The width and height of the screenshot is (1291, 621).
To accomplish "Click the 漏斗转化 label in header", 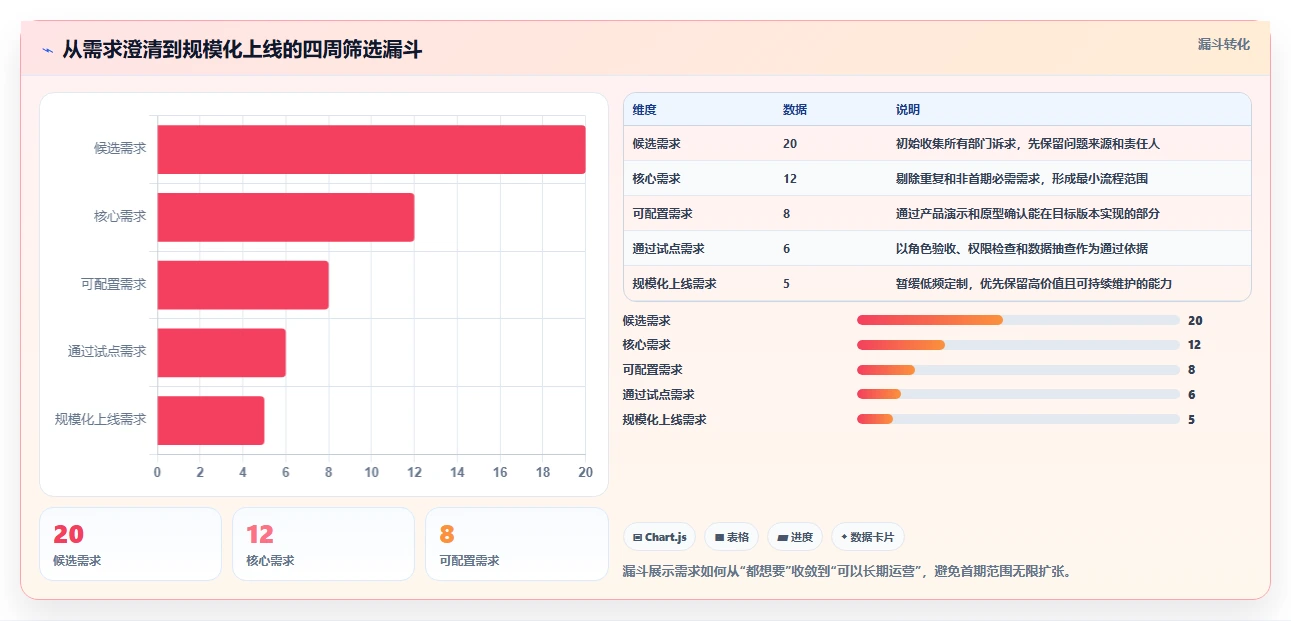I will (x=1224, y=44).
